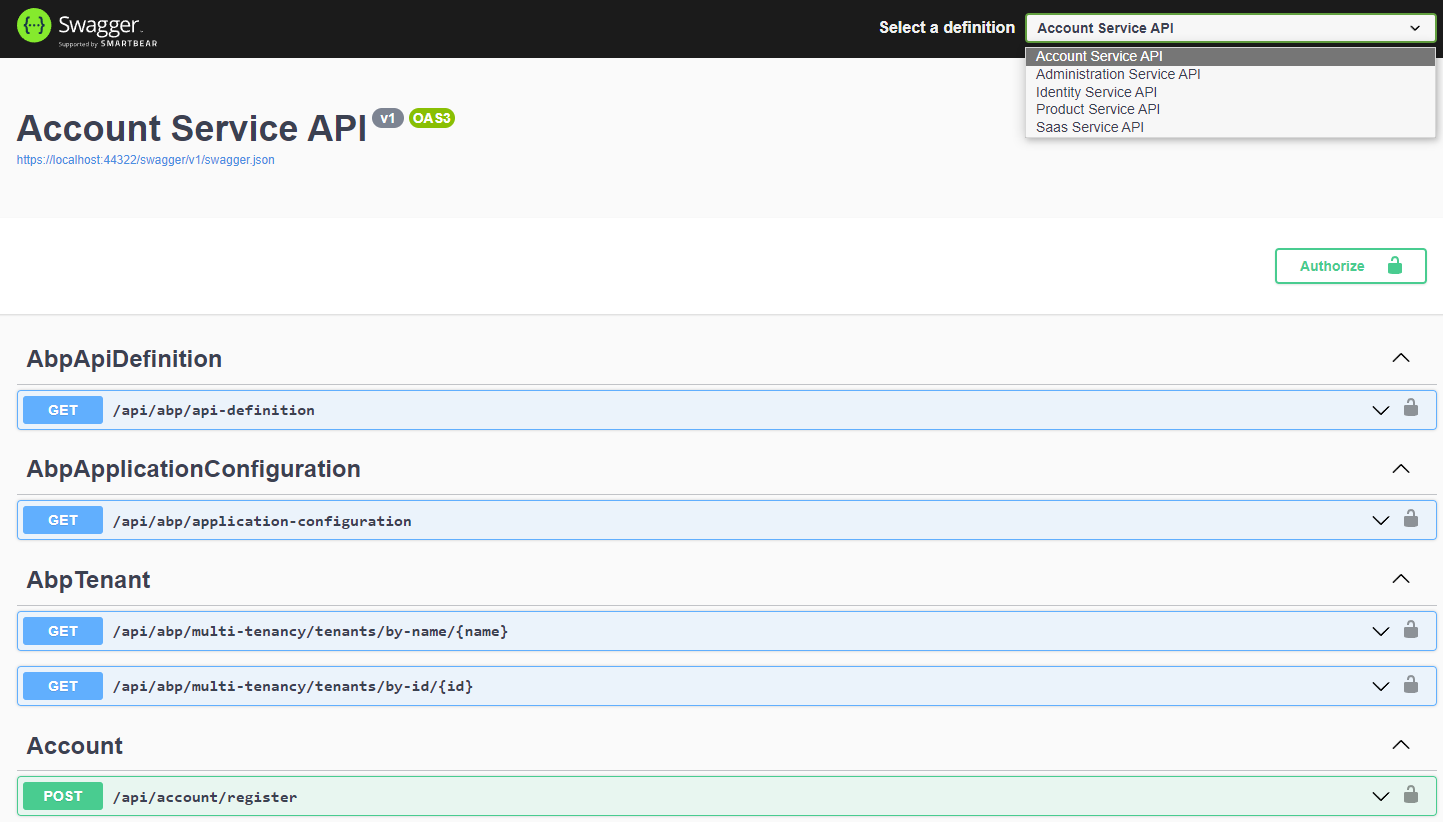1443x822 pixels.
Task: Click the OAS3 badge
Action: 432,118
